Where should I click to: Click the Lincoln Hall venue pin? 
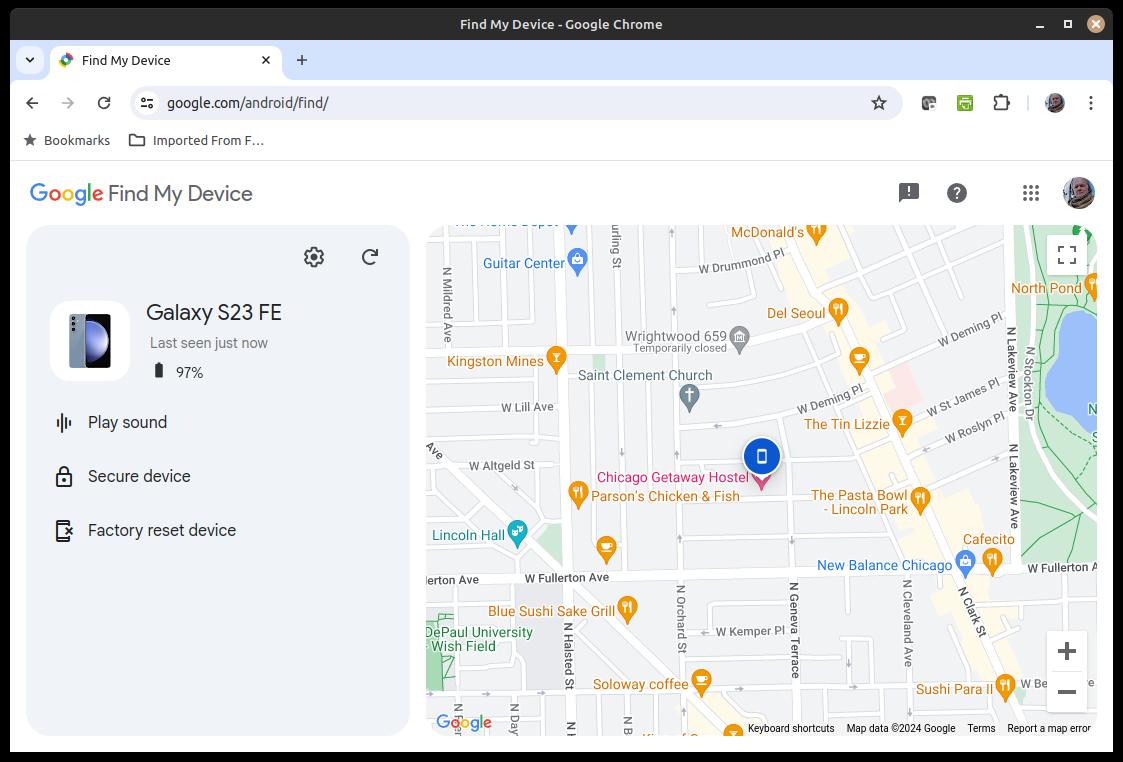(516, 533)
